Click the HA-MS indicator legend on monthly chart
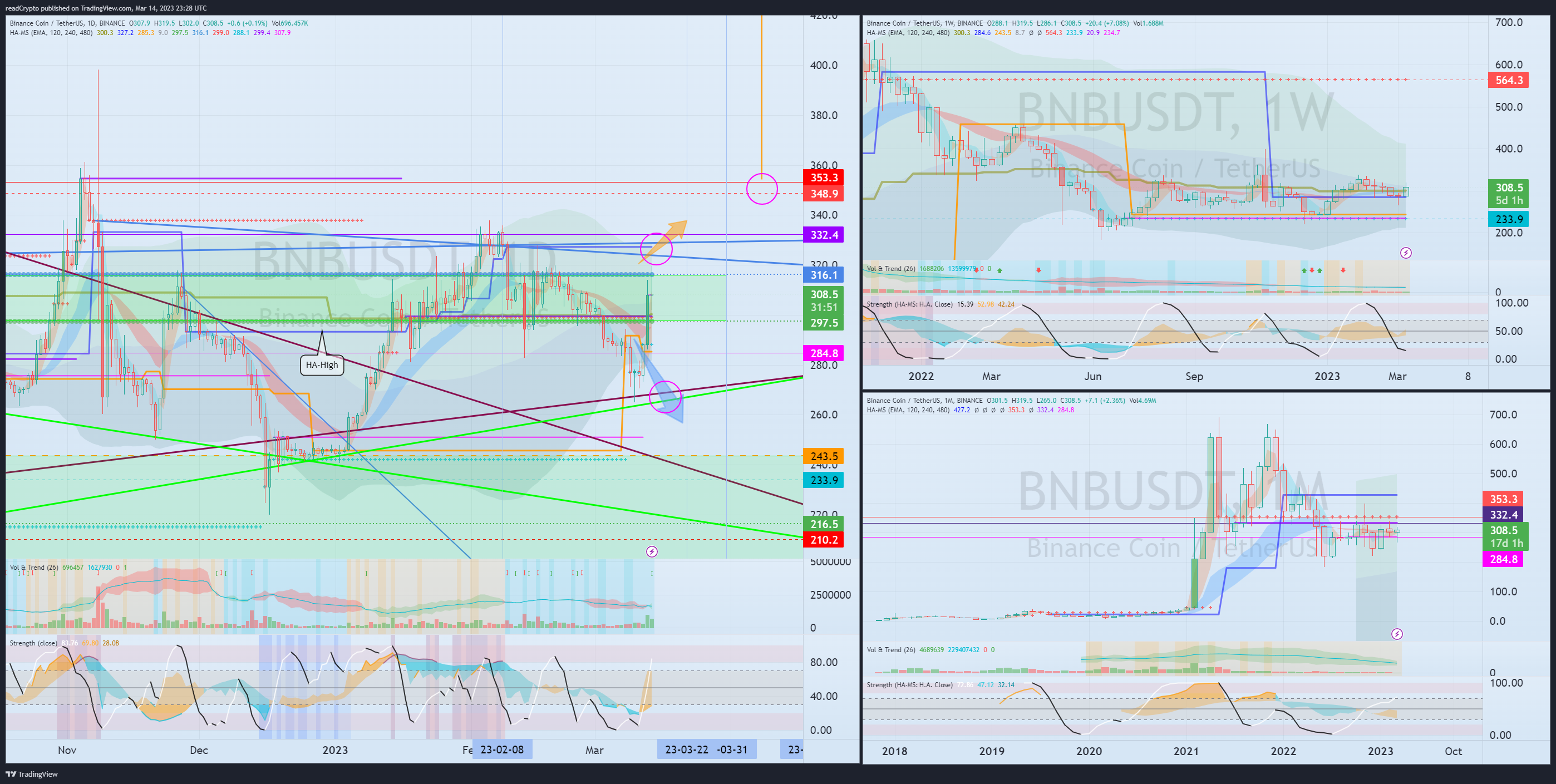 [x=908, y=410]
